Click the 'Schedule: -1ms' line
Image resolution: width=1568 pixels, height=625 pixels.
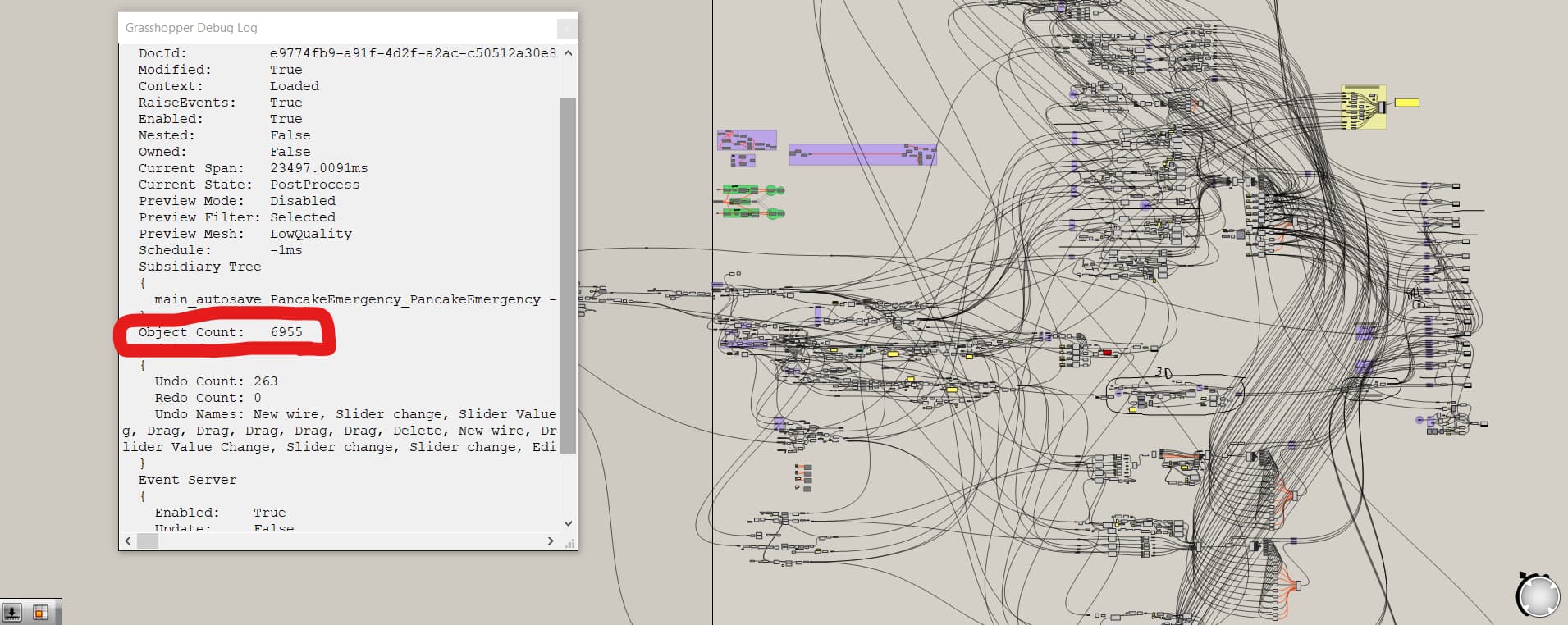tap(221, 250)
